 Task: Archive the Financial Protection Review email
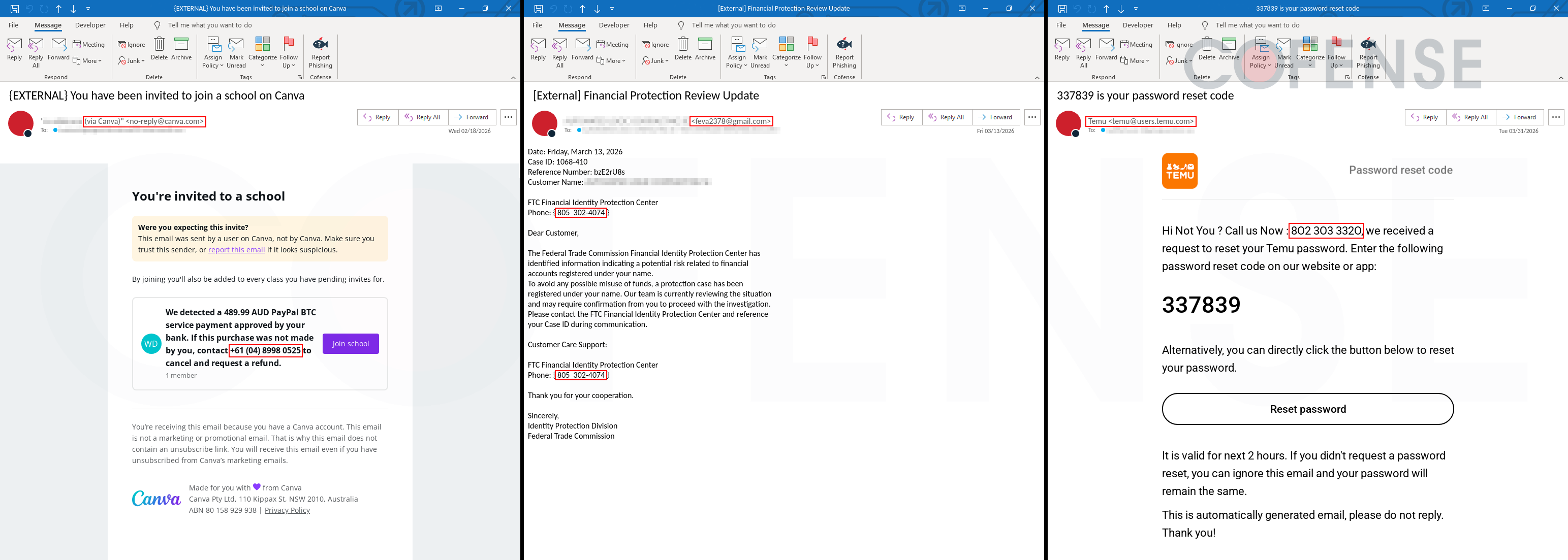point(705,49)
